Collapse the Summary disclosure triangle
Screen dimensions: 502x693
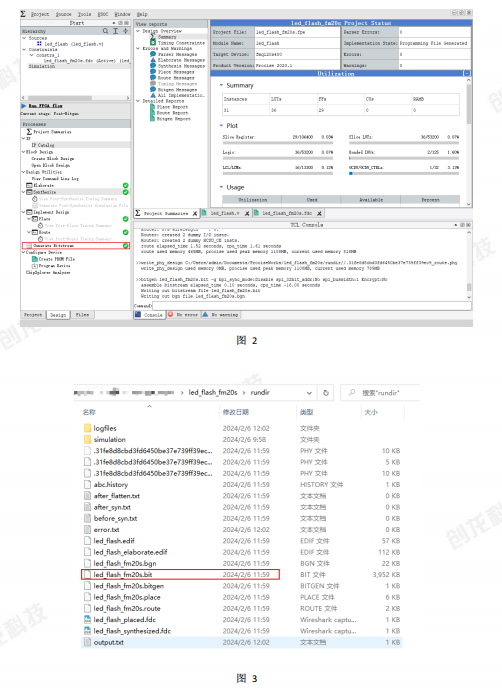[221, 85]
